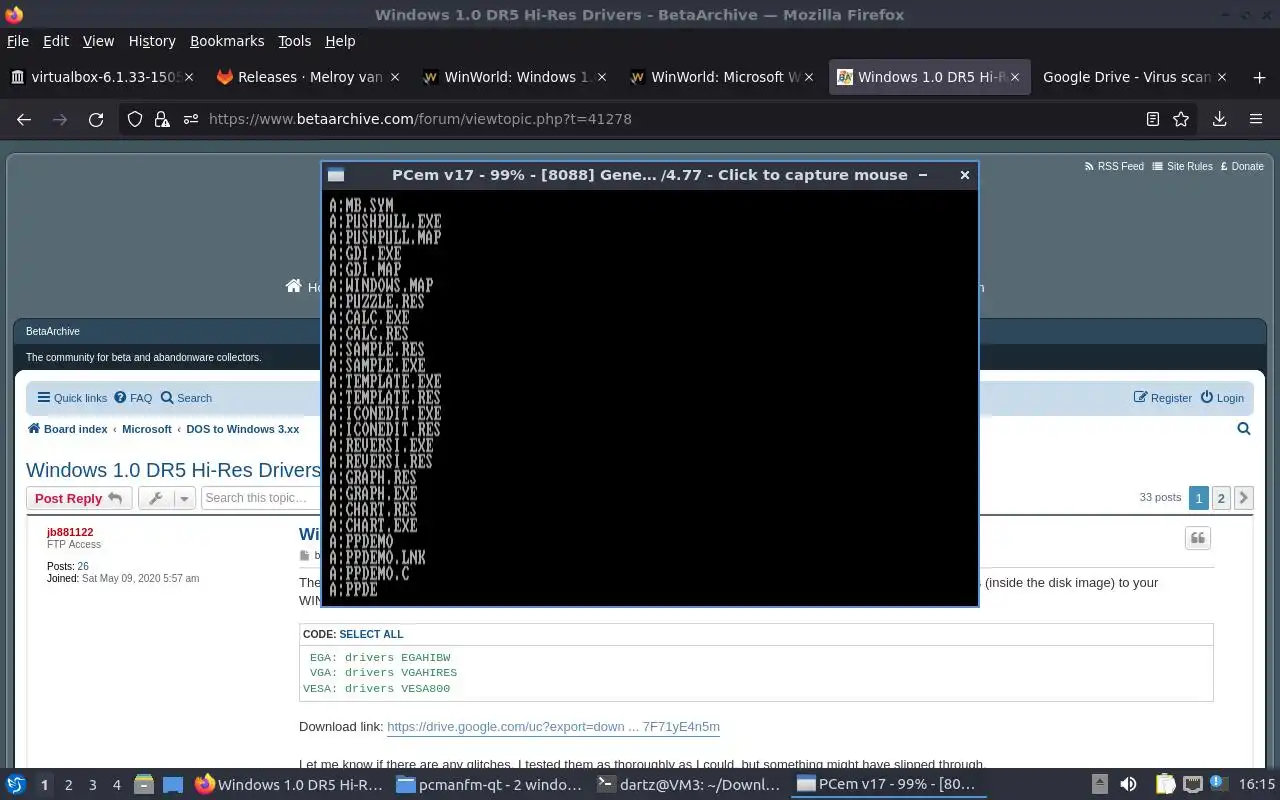Screen dimensions: 1280x800
Task: Open the File menu in Firefox
Action: coord(18,41)
